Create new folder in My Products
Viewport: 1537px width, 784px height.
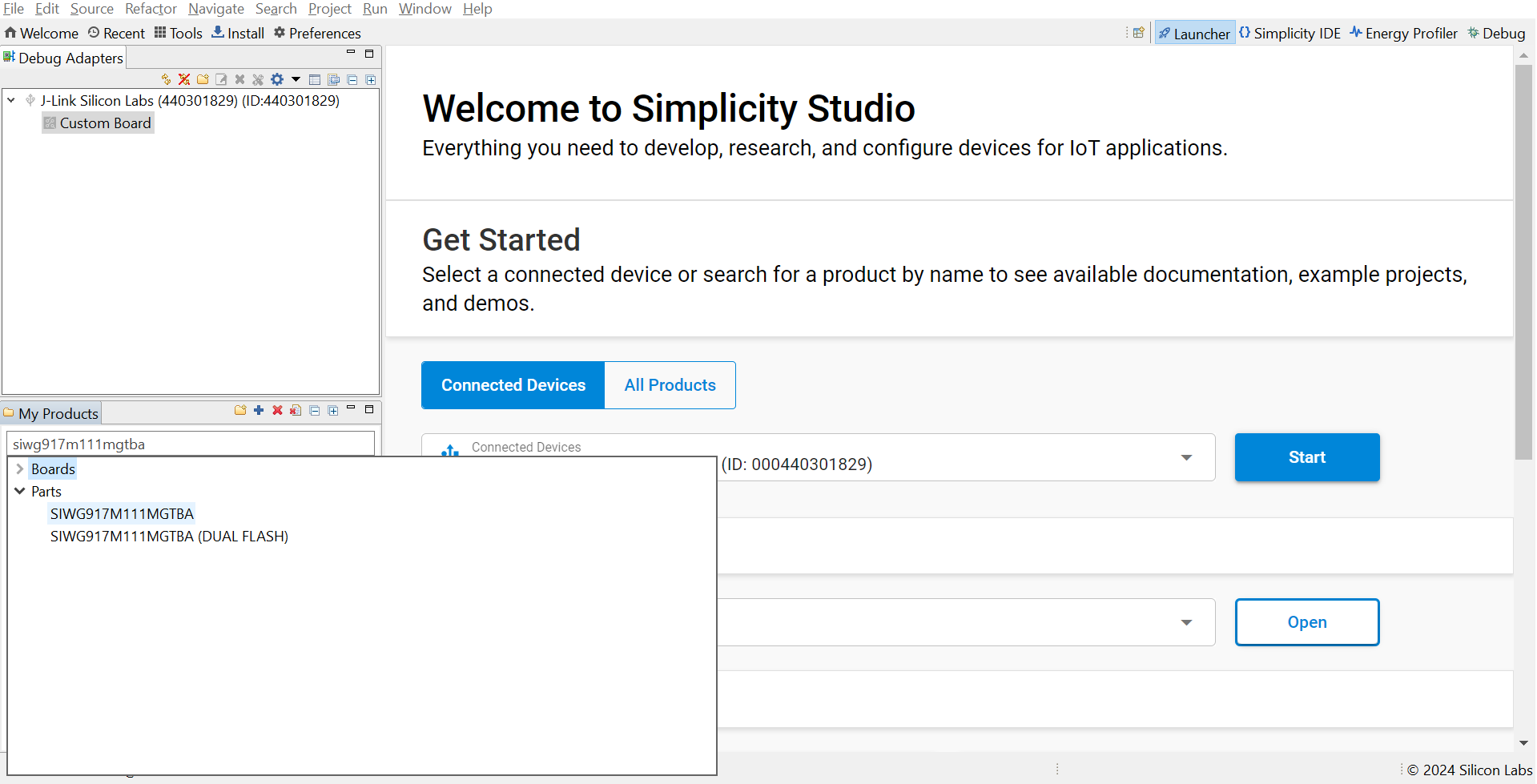coord(240,410)
